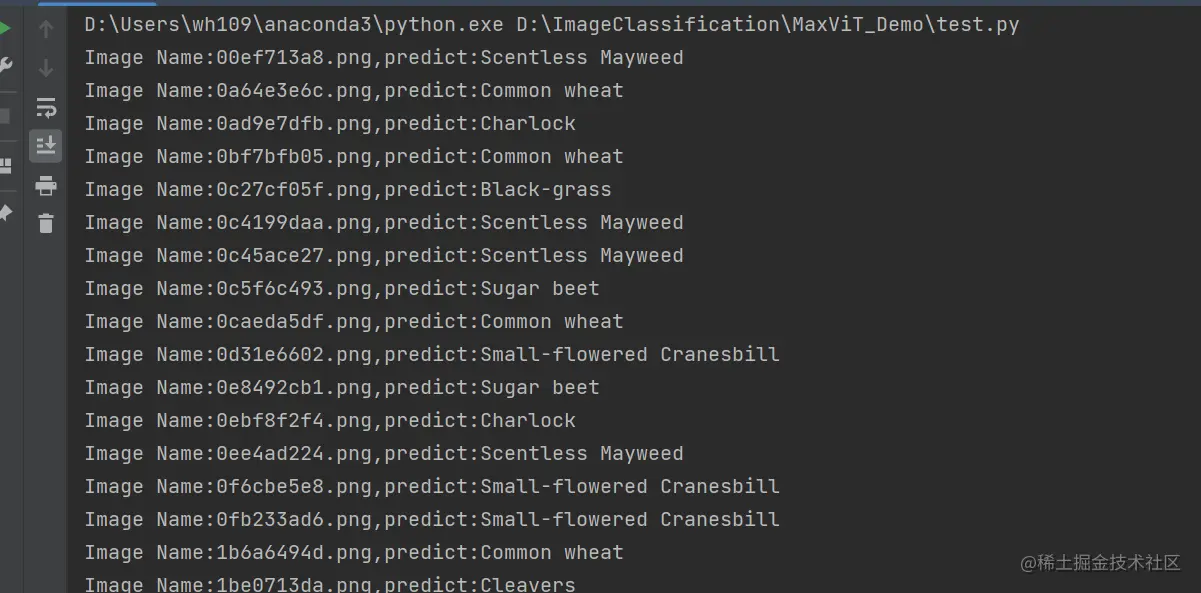This screenshot has height=593, width=1201.
Task: Toggle scroll to end of console
Action: pos(46,146)
